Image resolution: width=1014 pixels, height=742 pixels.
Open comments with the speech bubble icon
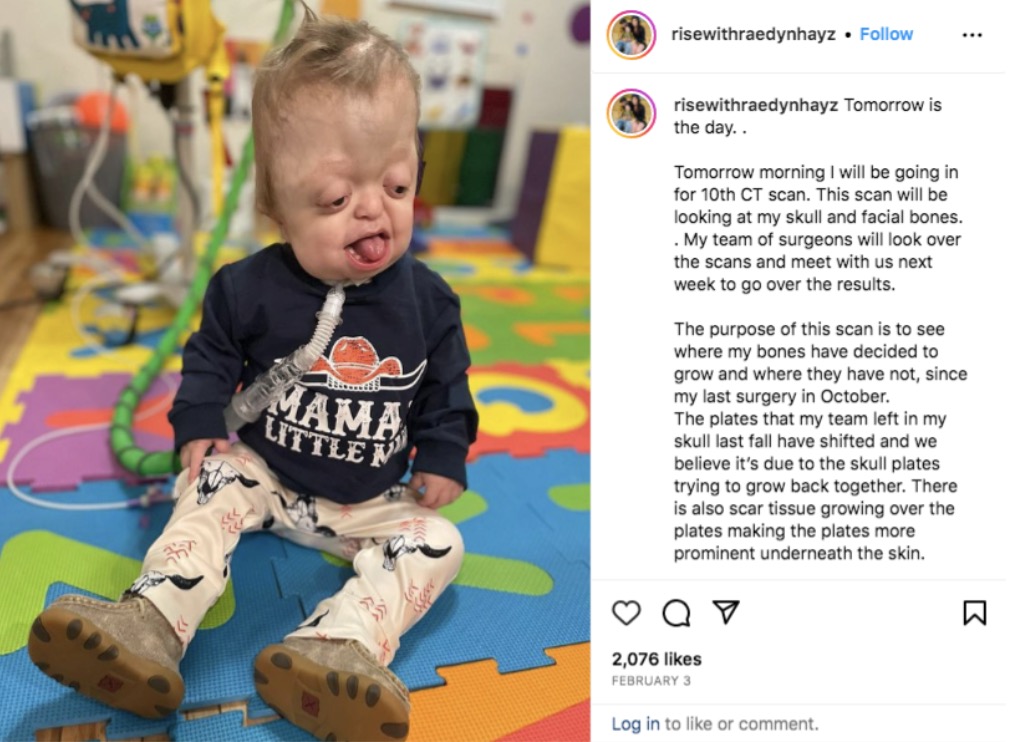coord(676,613)
